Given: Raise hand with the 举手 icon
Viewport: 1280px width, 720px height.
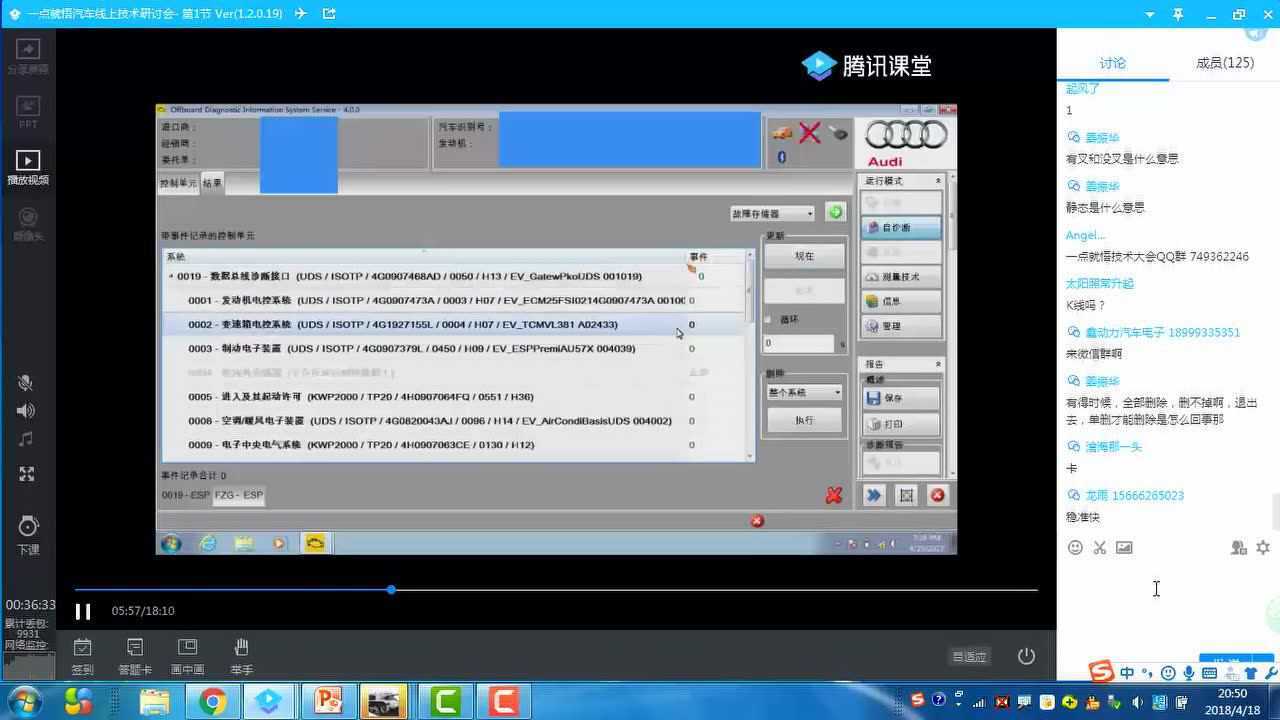Looking at the screenshot, I should click(x=241, y=655).
